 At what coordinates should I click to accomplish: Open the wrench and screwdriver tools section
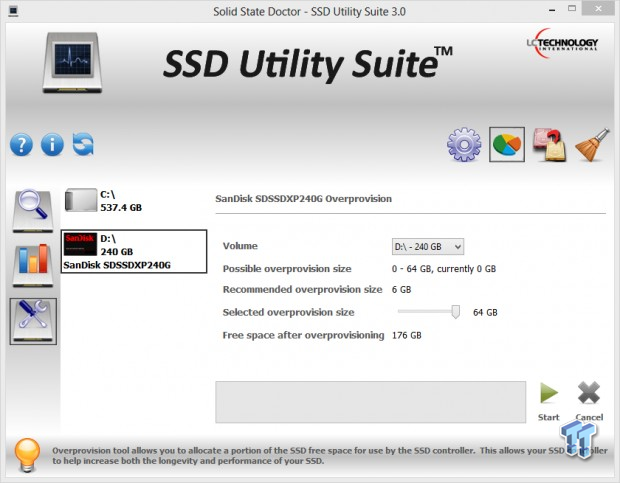[33, 321]
